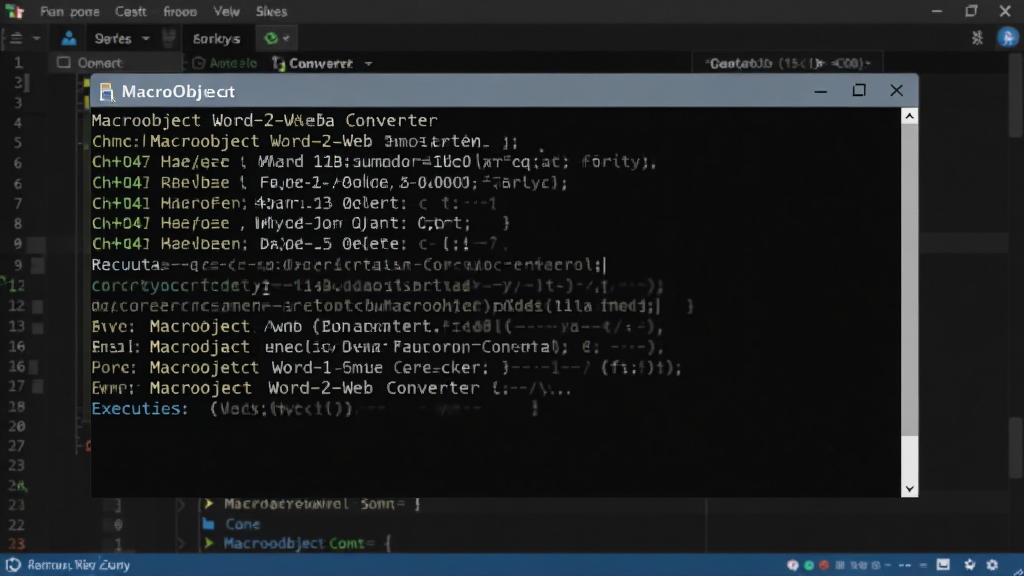
Task: Click line number 28 in the gutter
Action: 18,406
